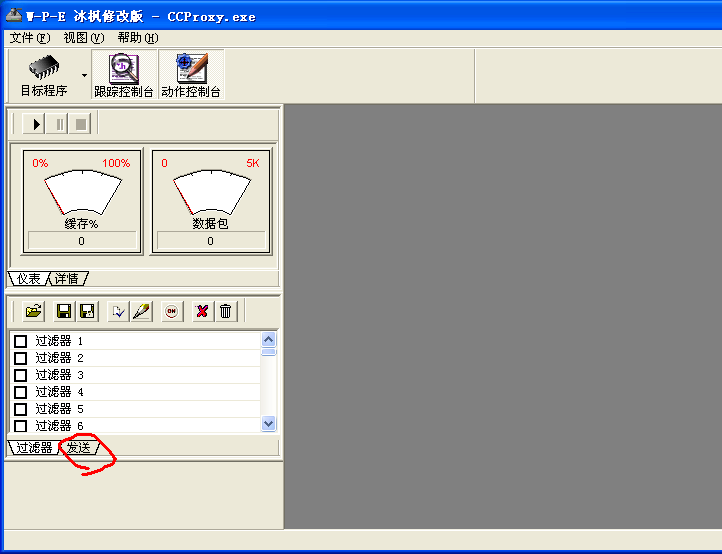
Task: Stop logging with the stop button
Action: [x=81, y=124]
